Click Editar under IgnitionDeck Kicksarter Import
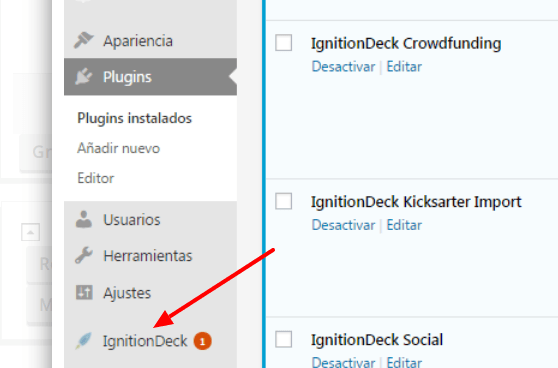The image size is (558, 368). tap(404, 225)
